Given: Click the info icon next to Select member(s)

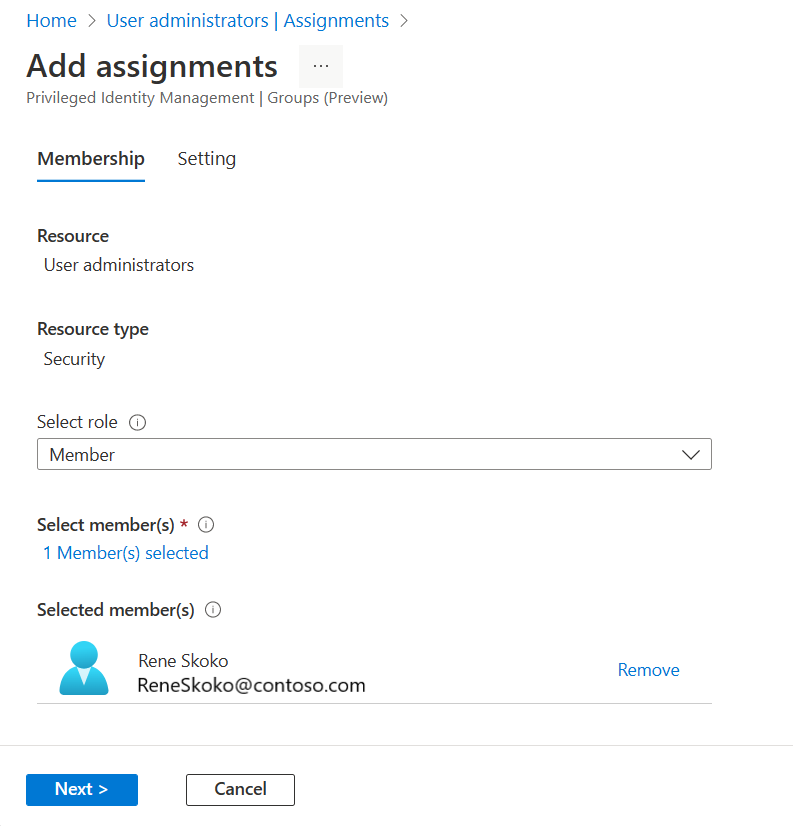Looking at the screenshot, I should coord(206,525).
